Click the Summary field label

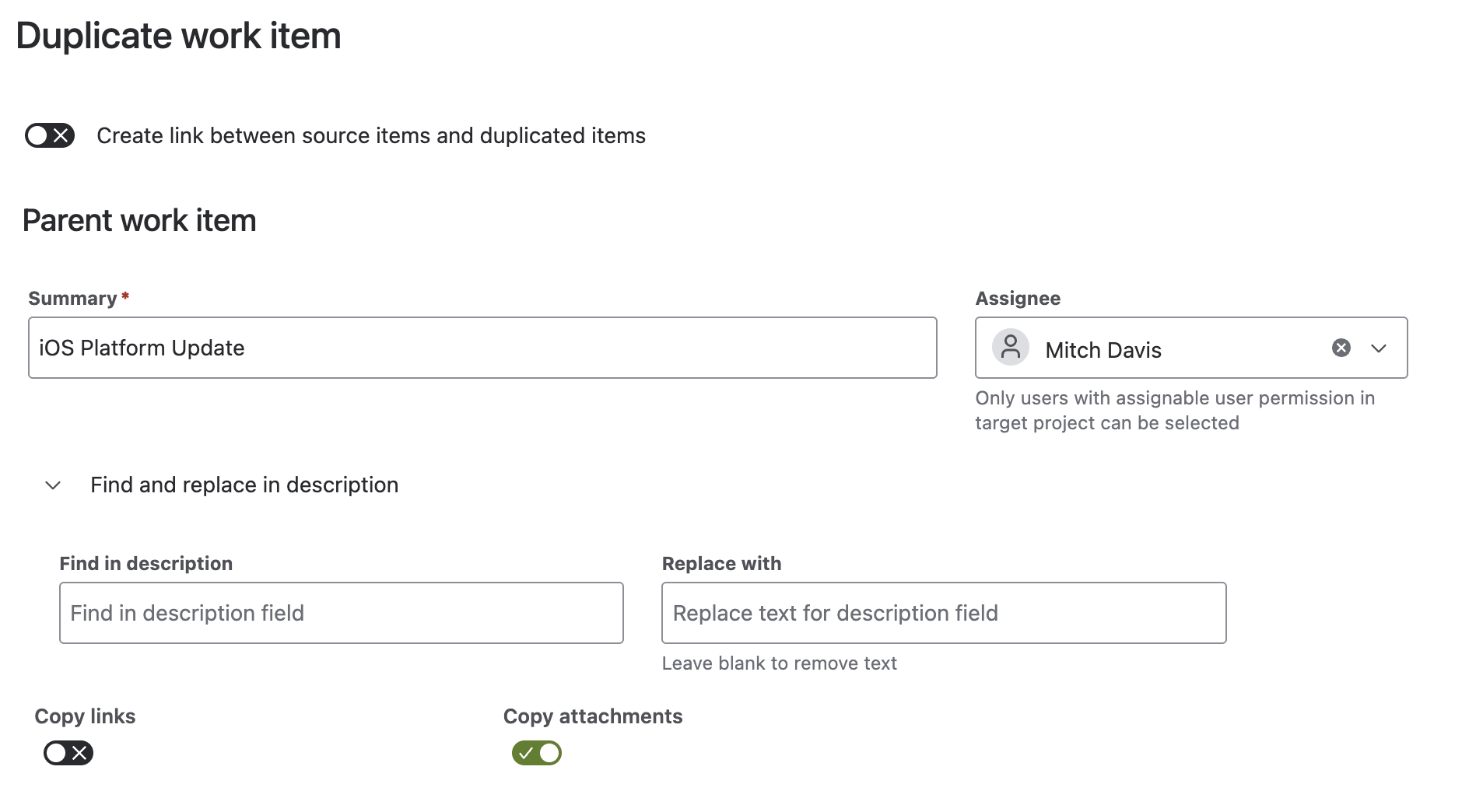click(x=72, y=299)
